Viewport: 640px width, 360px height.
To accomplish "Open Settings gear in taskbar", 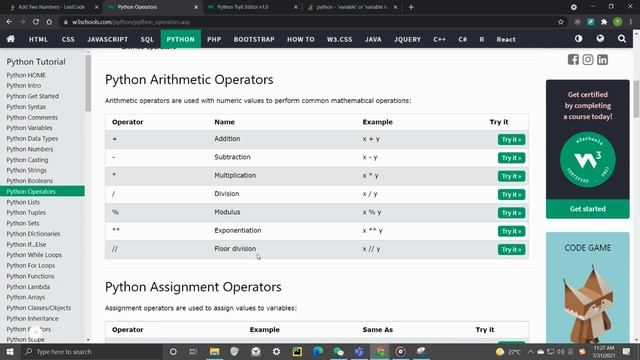I will tap(276, 351).
